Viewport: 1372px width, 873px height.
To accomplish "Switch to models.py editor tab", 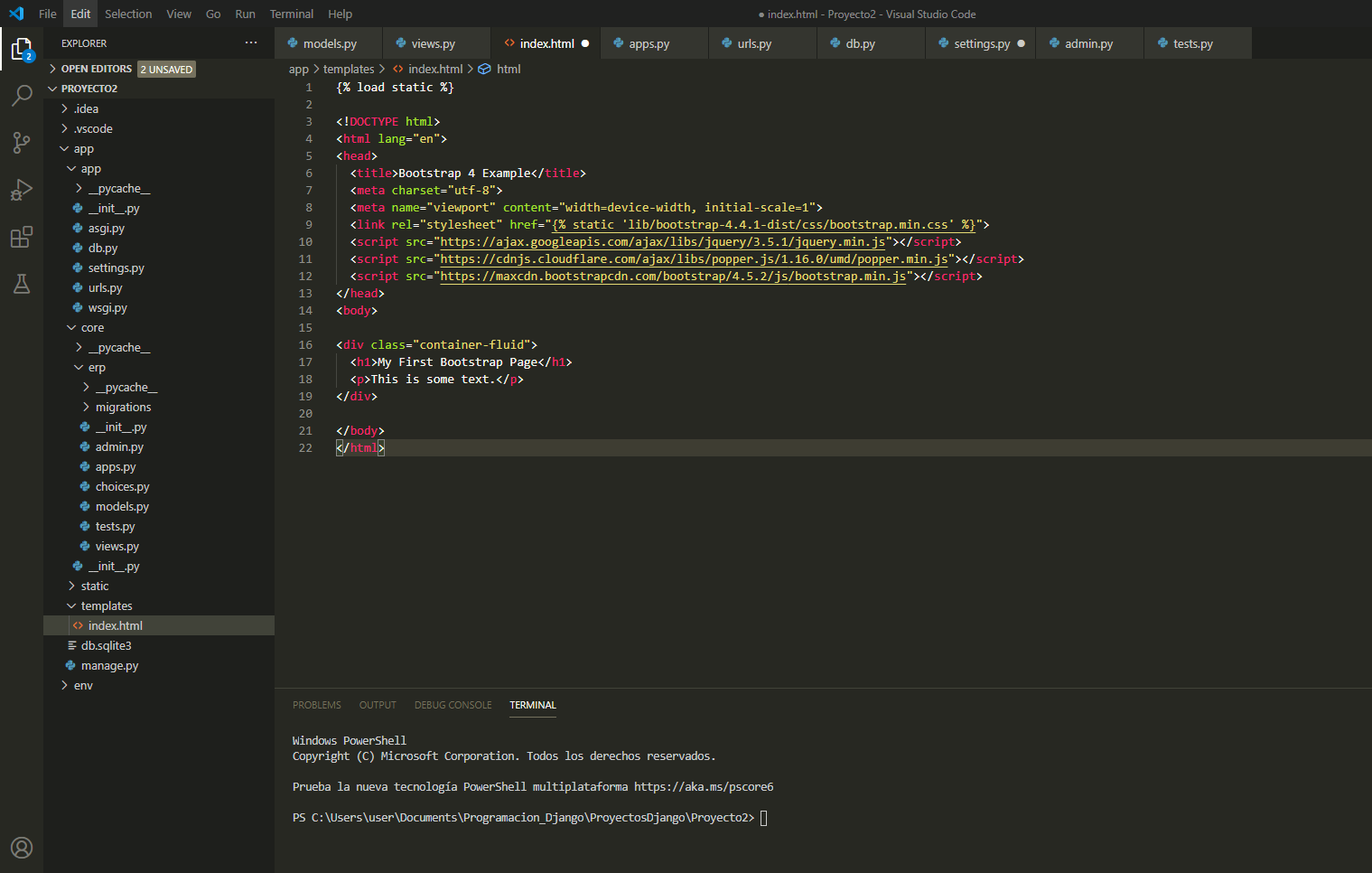I will (329, 43).
